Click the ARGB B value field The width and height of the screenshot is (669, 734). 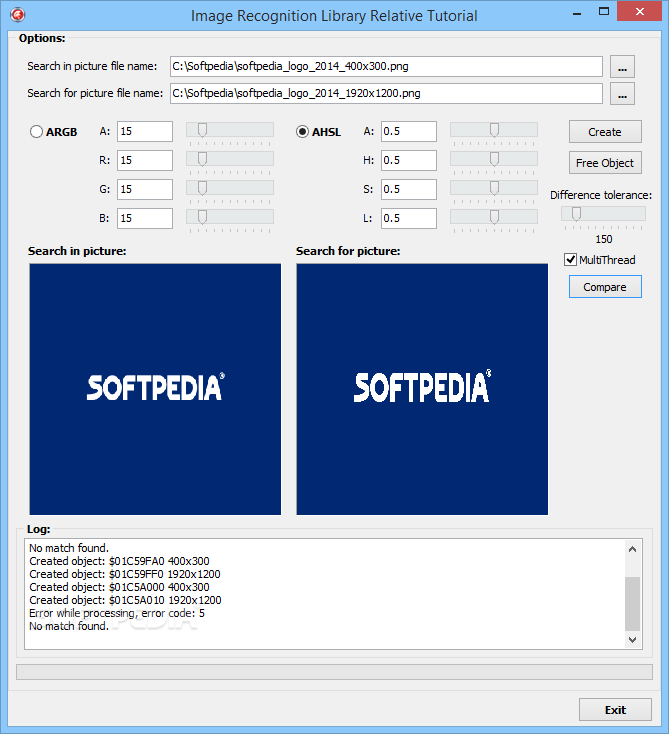point(145,219)
